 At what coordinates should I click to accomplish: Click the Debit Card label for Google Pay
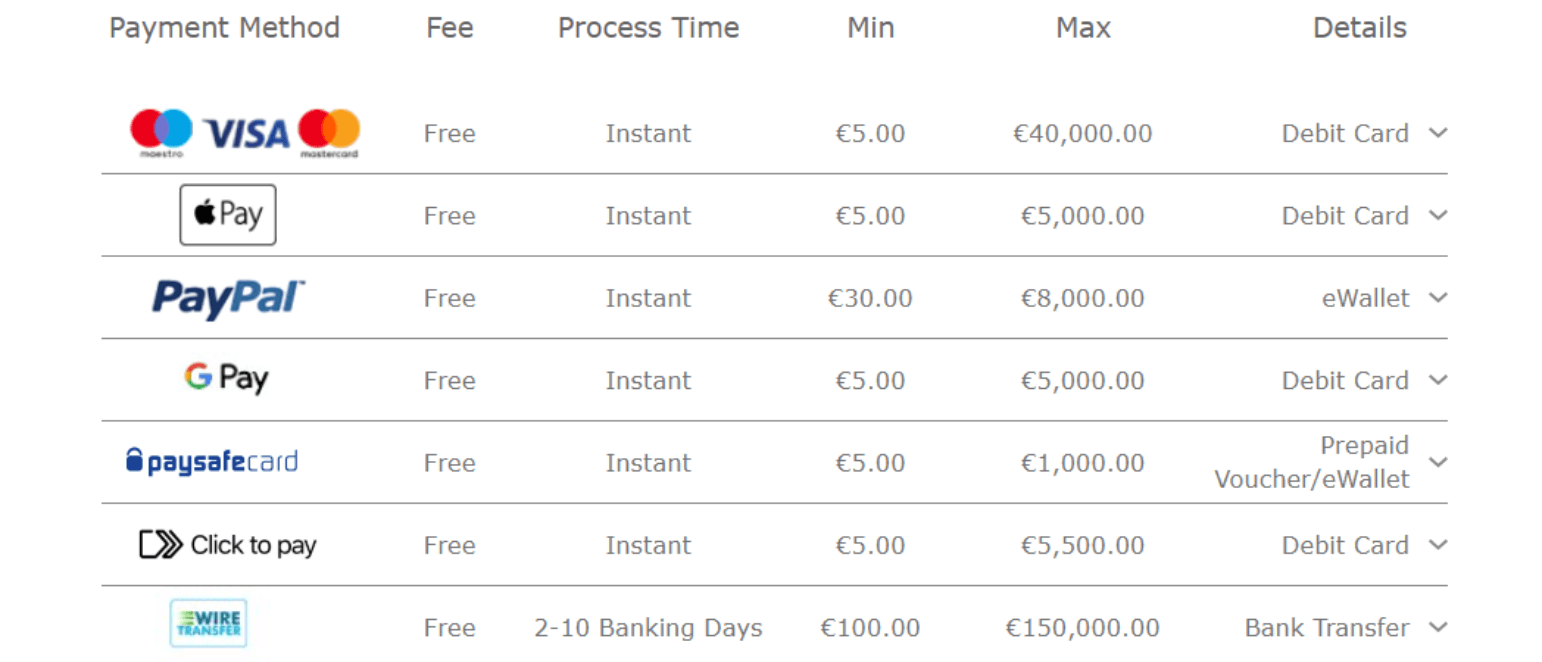[1345, 379]
